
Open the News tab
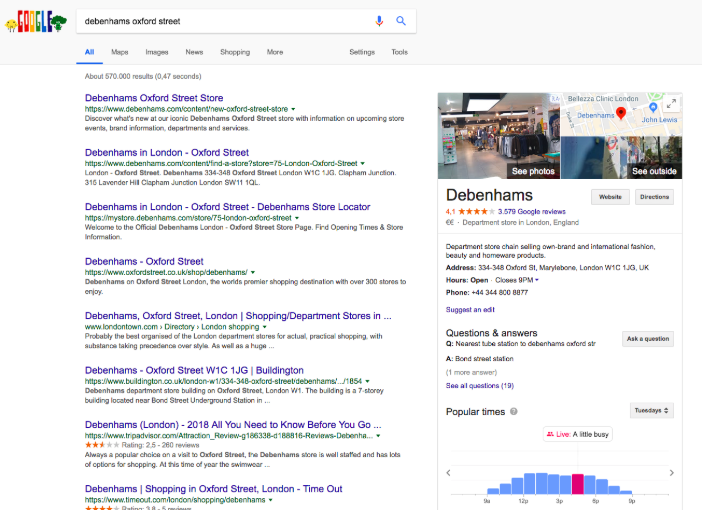(x=194, y=52)
